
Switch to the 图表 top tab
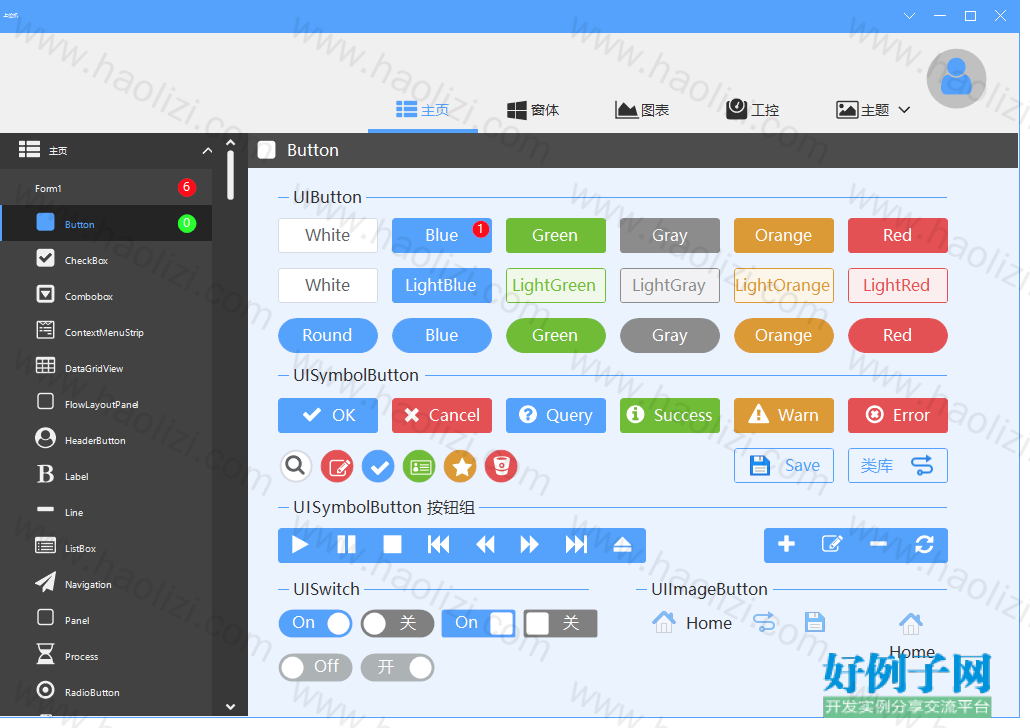click(642, 110)
